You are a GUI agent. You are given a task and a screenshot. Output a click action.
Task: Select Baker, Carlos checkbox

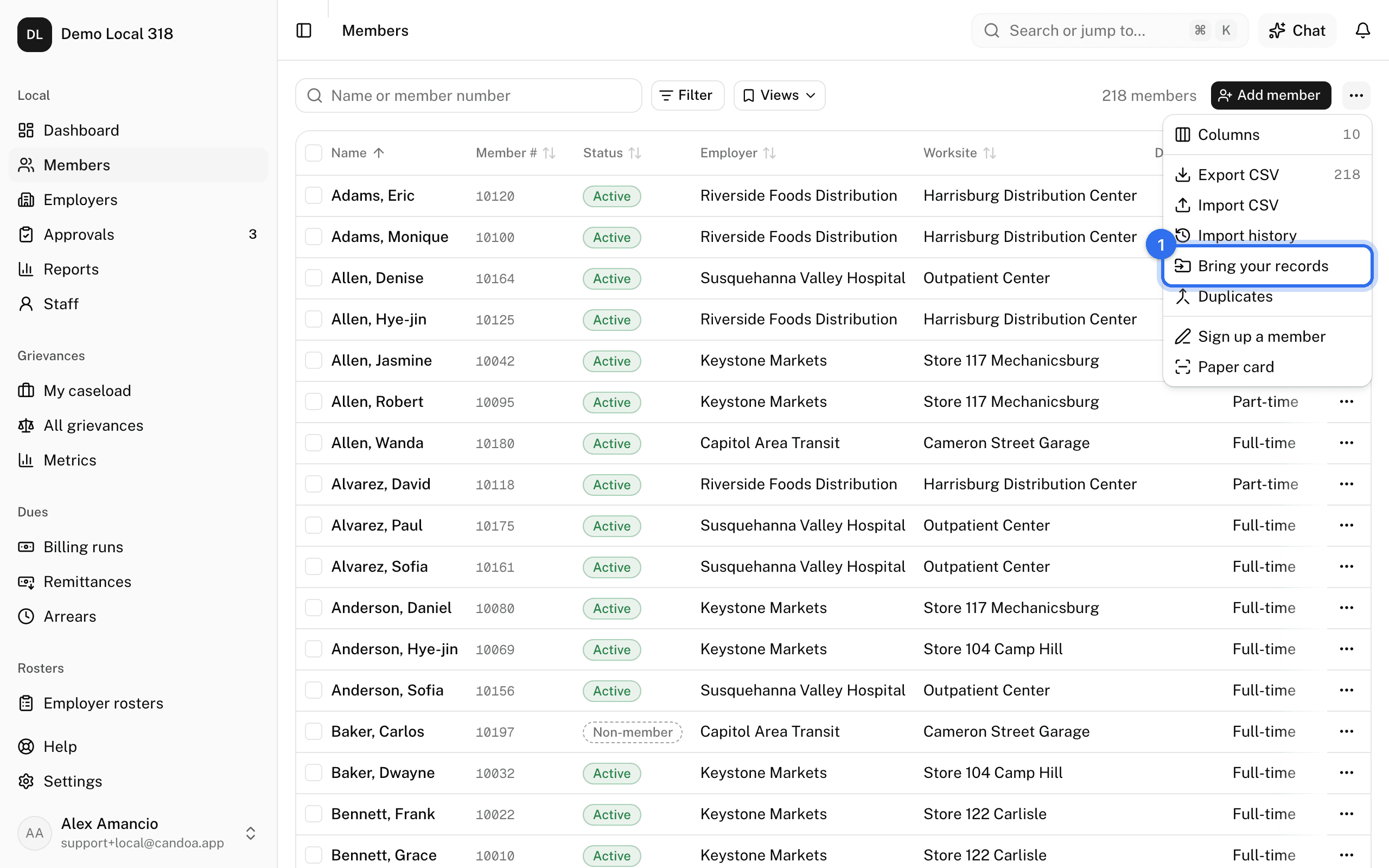click(x=314, y=731)
